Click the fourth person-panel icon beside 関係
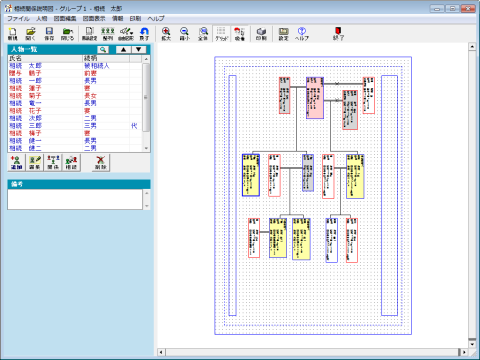Screen dimensions: 480x360 tap(71, 163)
